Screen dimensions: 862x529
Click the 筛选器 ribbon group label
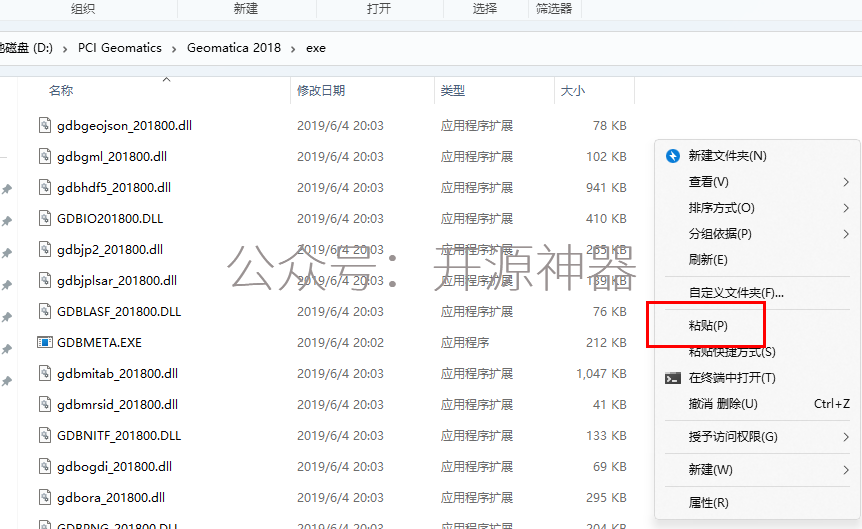click(x=554, y=9)
